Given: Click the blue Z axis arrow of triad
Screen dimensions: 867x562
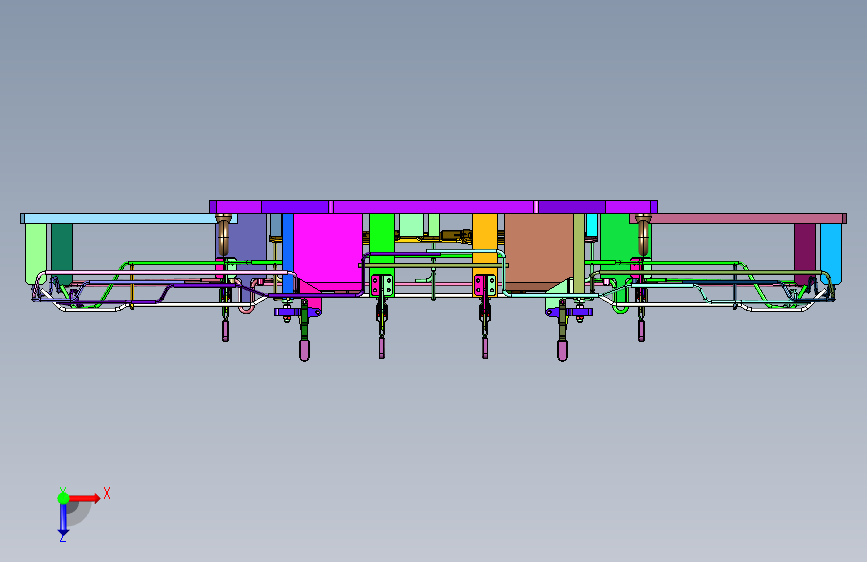Looking at the screenshot, I should point(63,520).
